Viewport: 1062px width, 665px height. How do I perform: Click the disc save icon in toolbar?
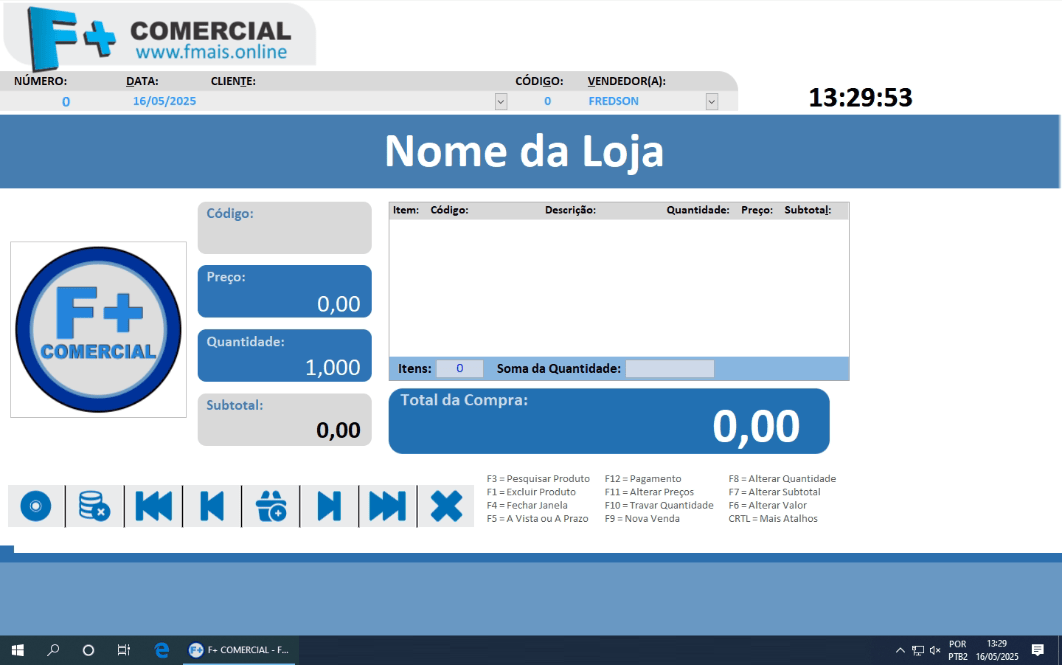tap(36, 507)
